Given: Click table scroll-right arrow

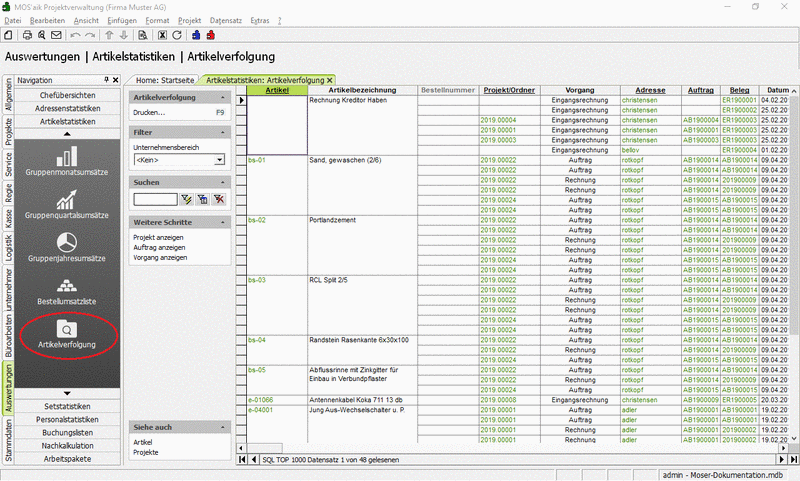Looking at the screenshot, I should tap(784, 448).
